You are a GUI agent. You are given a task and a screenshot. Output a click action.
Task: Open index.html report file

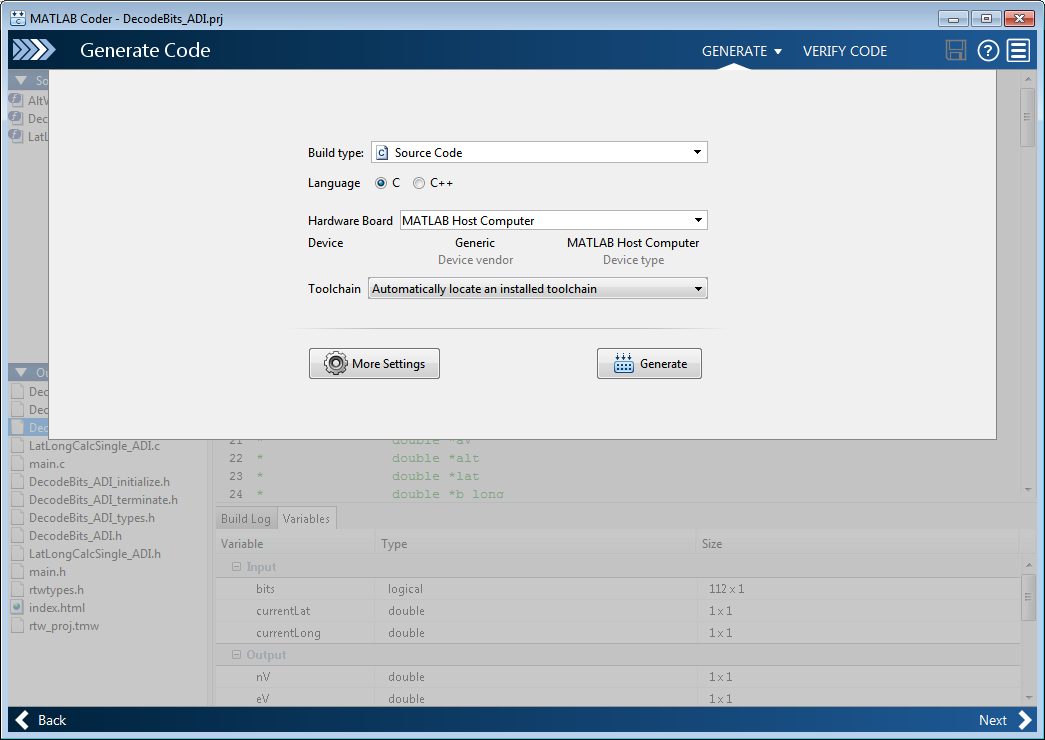tap(57, 607)
